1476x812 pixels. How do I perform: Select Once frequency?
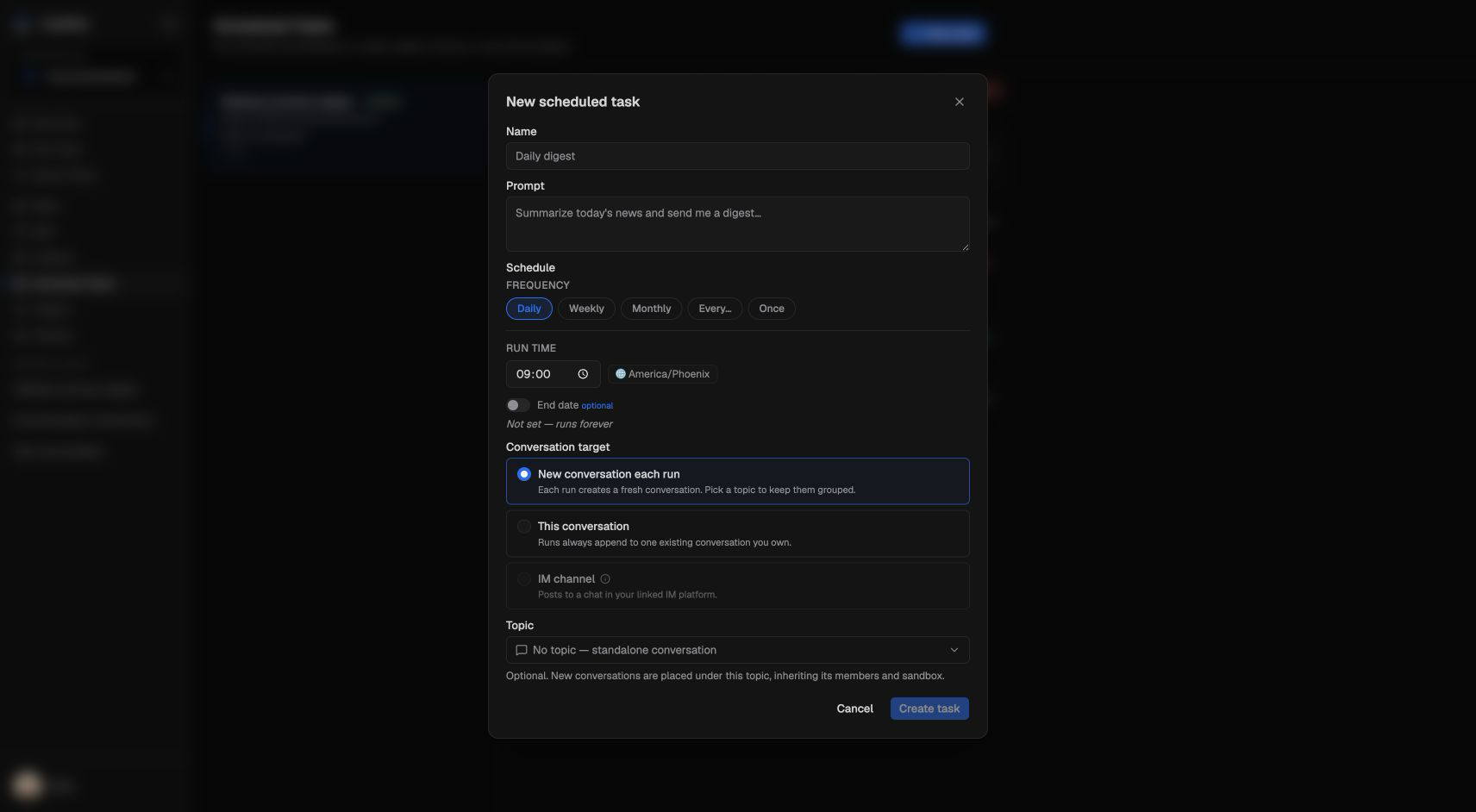[x=772, y=309]
